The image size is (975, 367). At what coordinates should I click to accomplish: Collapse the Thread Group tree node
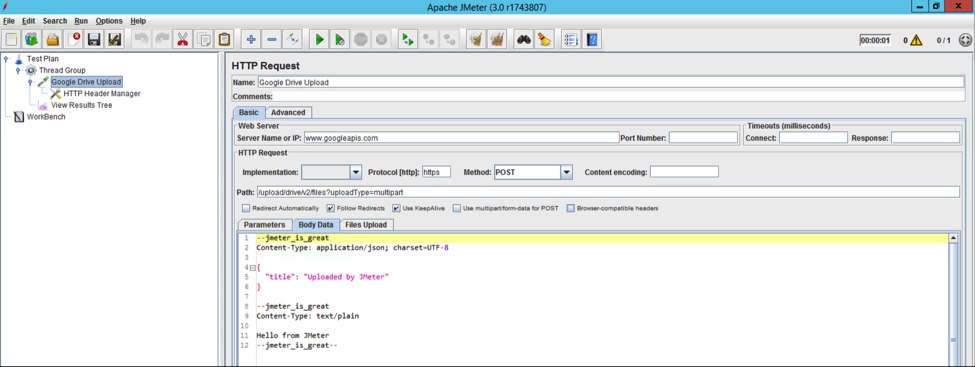point(18,71)
